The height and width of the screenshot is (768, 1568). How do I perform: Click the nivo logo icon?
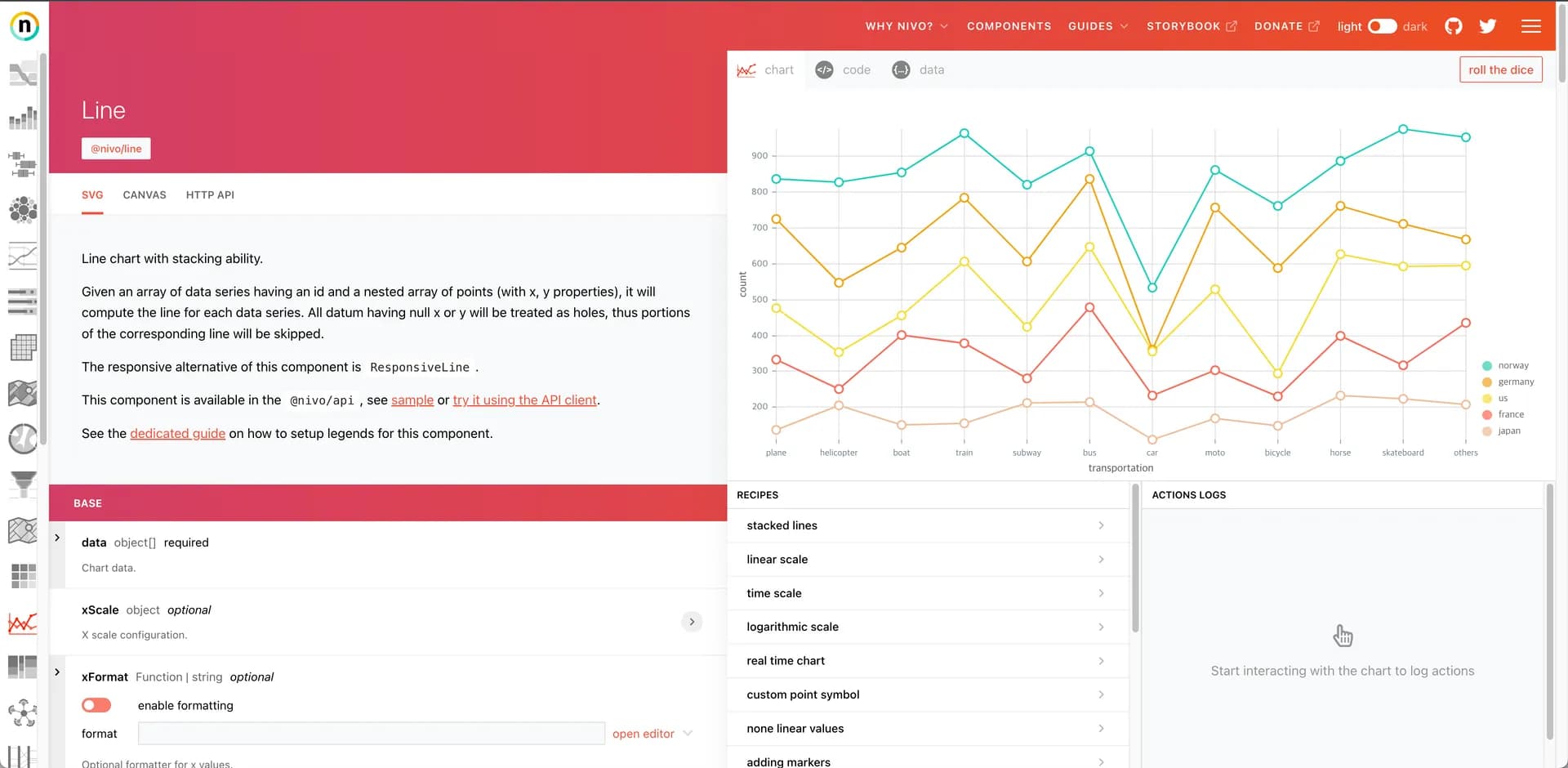pos(24,26)
